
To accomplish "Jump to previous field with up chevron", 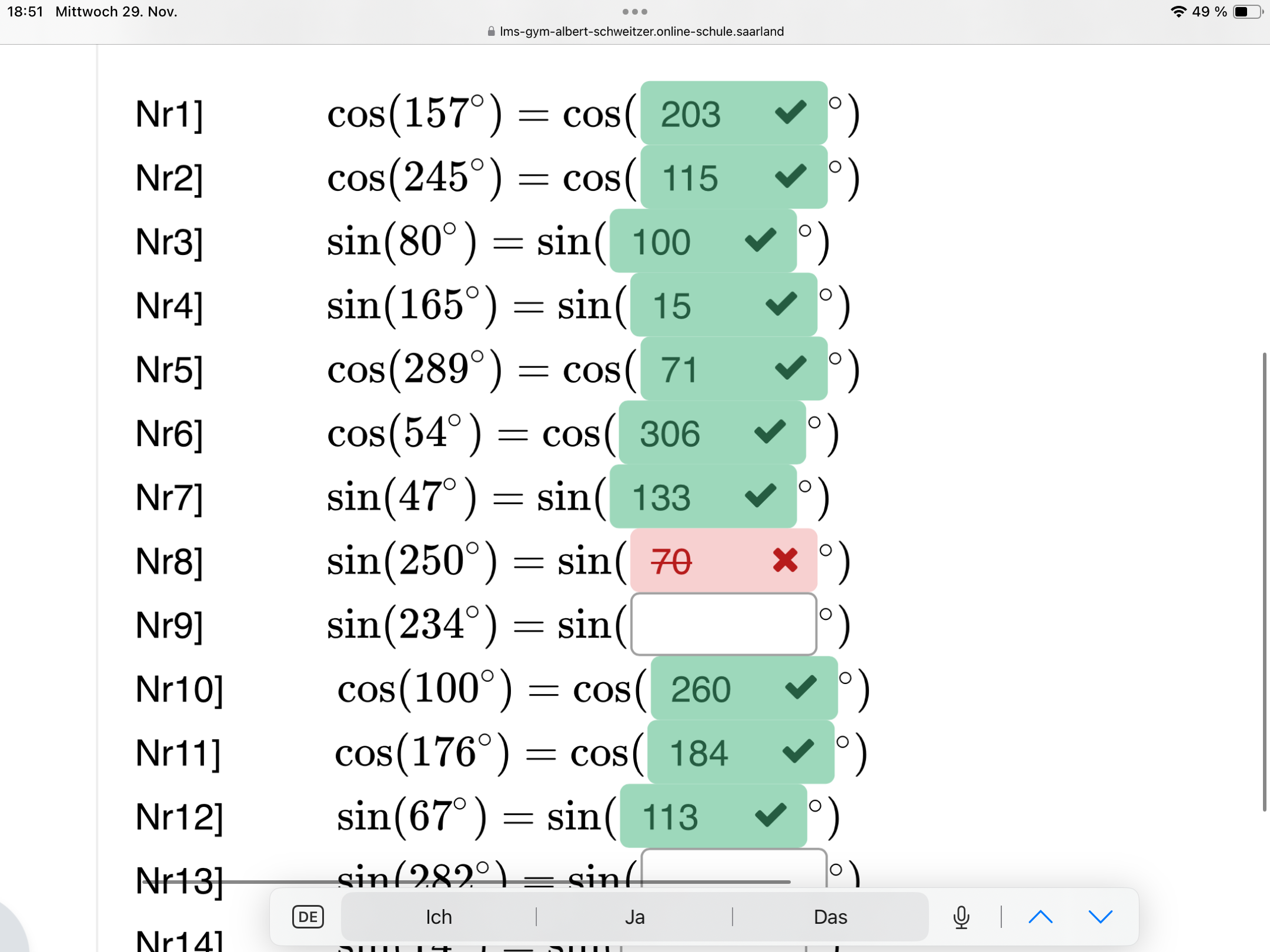I will [x=1040, y=917].
